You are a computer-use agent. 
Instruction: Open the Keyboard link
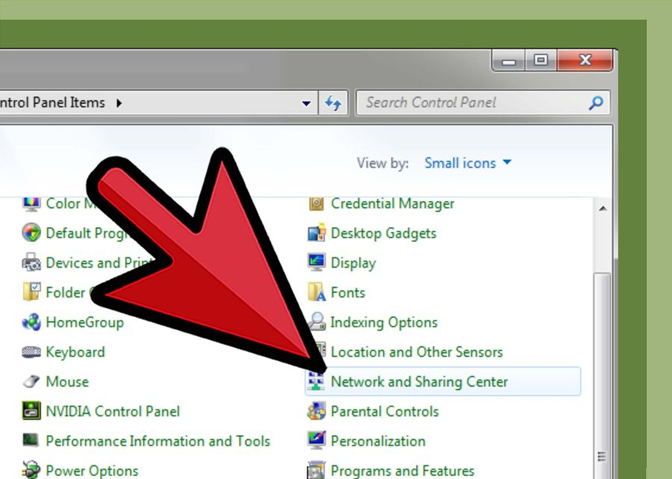(75, 352)
